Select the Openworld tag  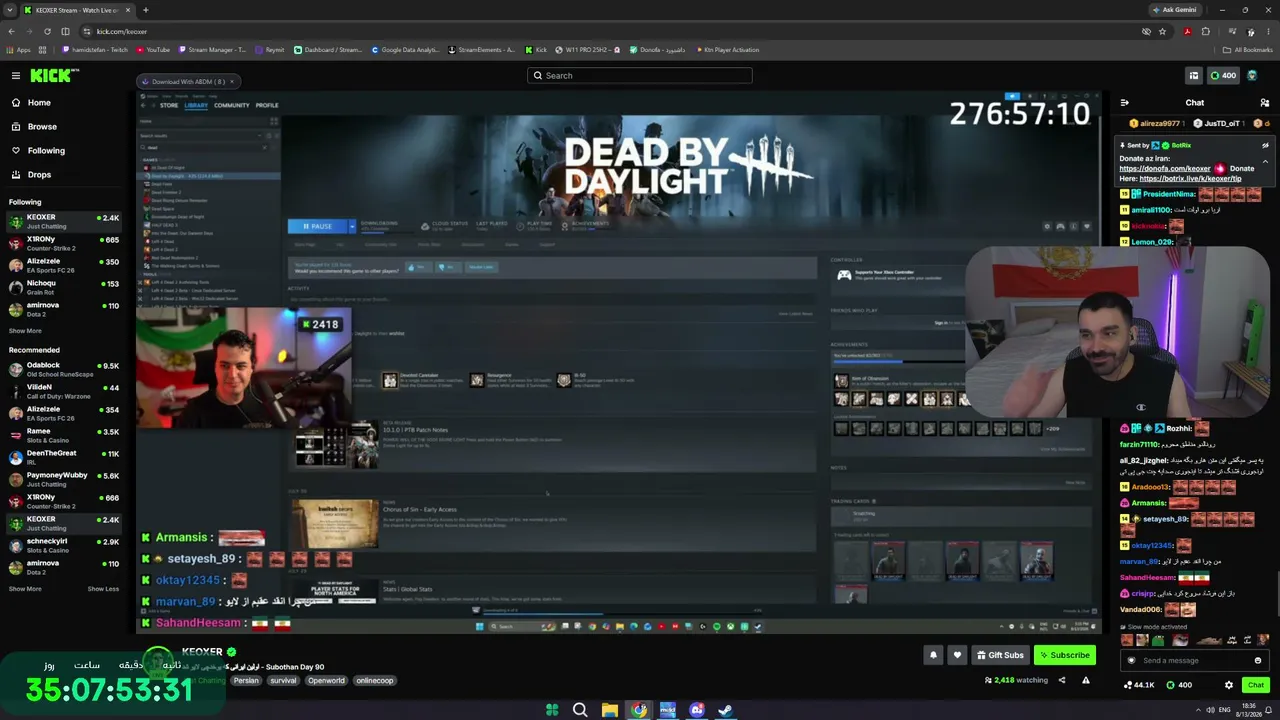pos(326,681)
